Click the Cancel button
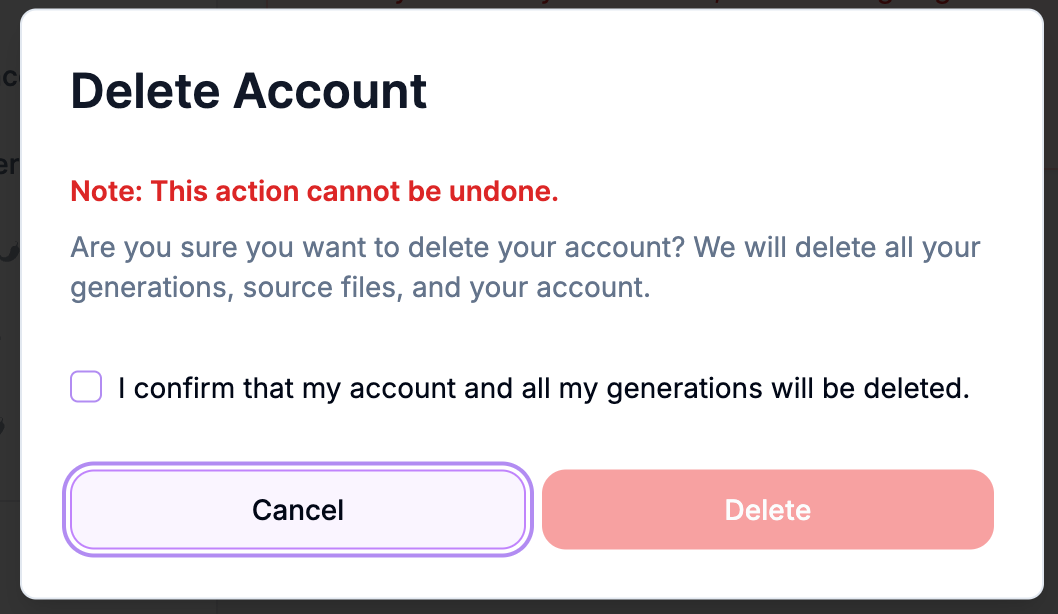This screenshot has height=614, width=1058. pyautogui.click(x=298, y=509)
